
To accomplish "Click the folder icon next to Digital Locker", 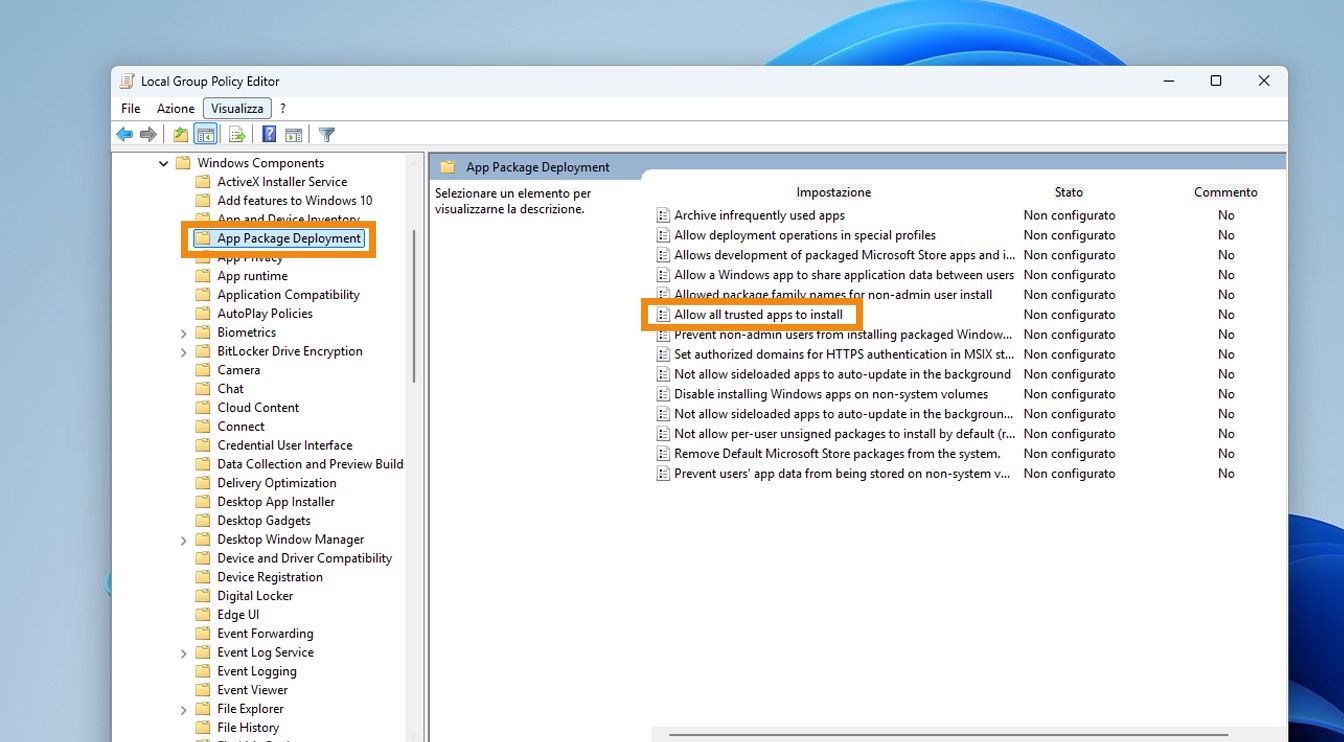I will pos(203,596).
